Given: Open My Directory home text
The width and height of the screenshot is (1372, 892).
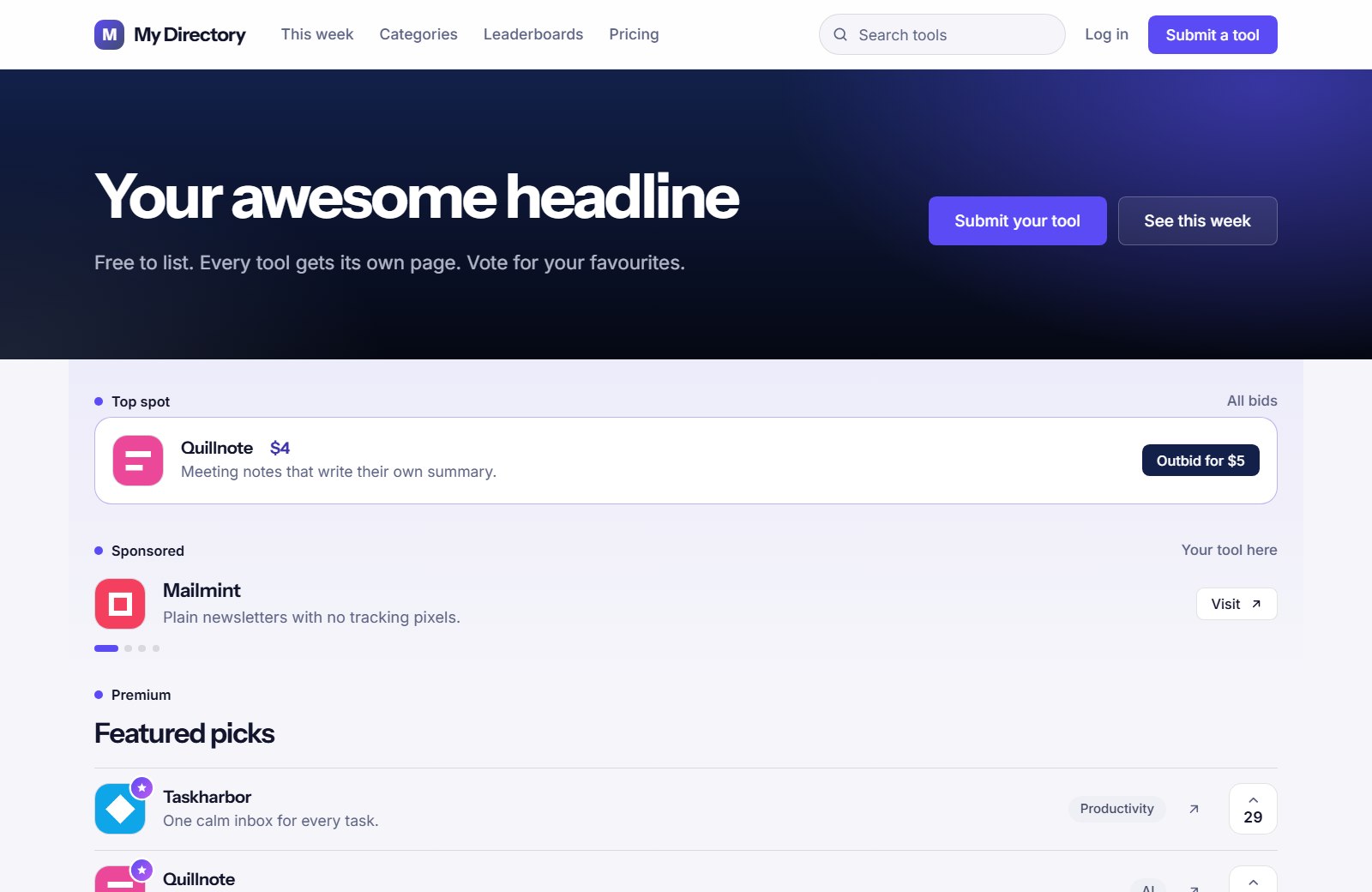Looking at the screenshot, I should (x=190, y=34).
